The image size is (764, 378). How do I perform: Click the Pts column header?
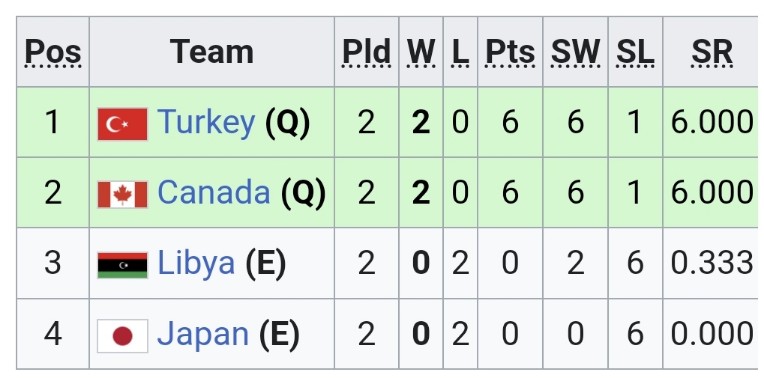pos(510,52)
